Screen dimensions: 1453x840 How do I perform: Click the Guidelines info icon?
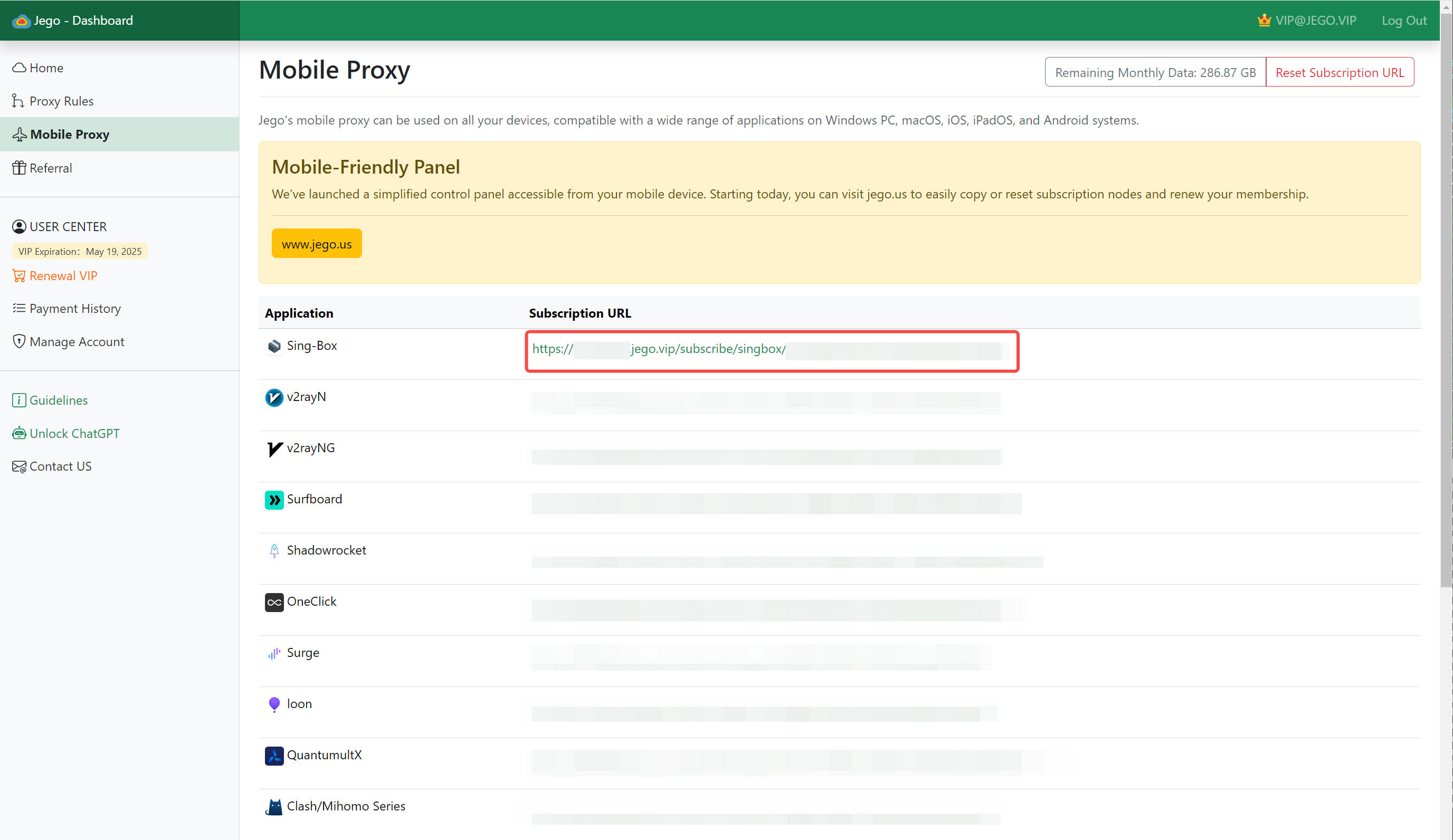click(x=19, y=400)
